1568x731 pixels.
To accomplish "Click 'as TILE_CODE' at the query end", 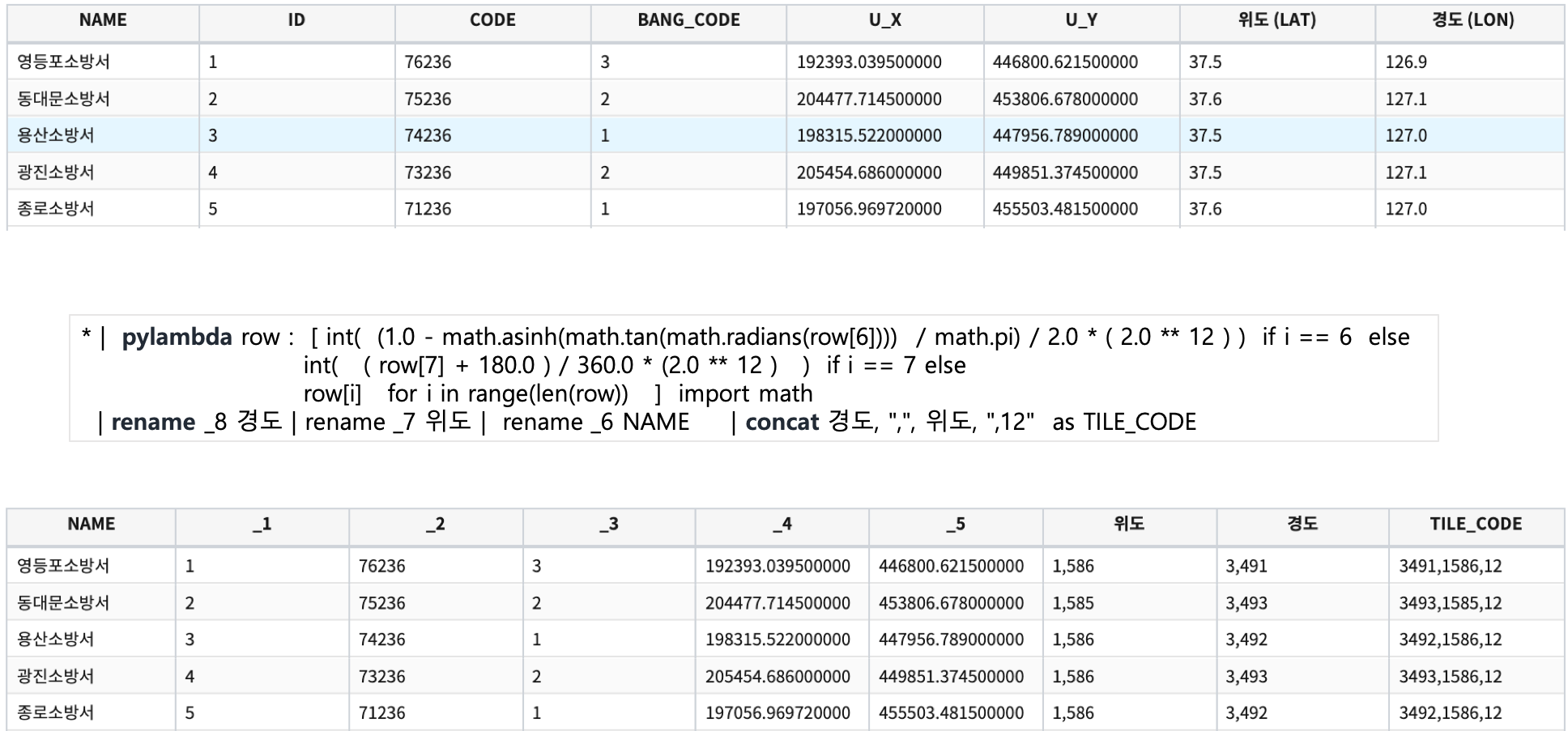I will point(1124,422).
